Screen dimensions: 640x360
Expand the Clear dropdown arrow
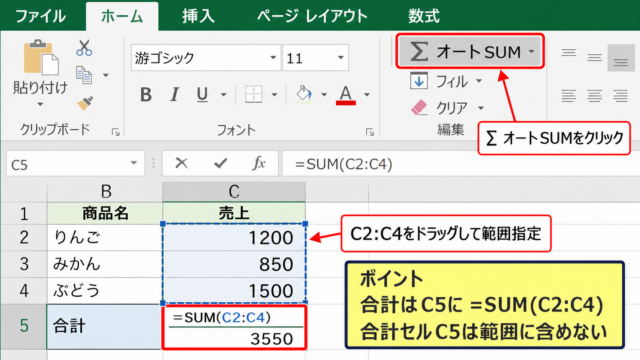point(481,108)
